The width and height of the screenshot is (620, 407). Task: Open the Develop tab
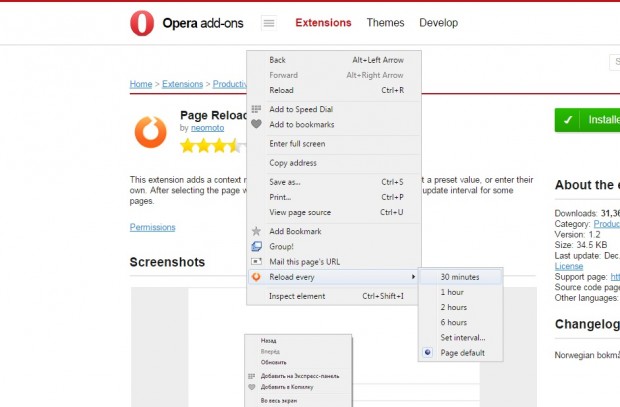pyautogui.click(x=439, y=23)
